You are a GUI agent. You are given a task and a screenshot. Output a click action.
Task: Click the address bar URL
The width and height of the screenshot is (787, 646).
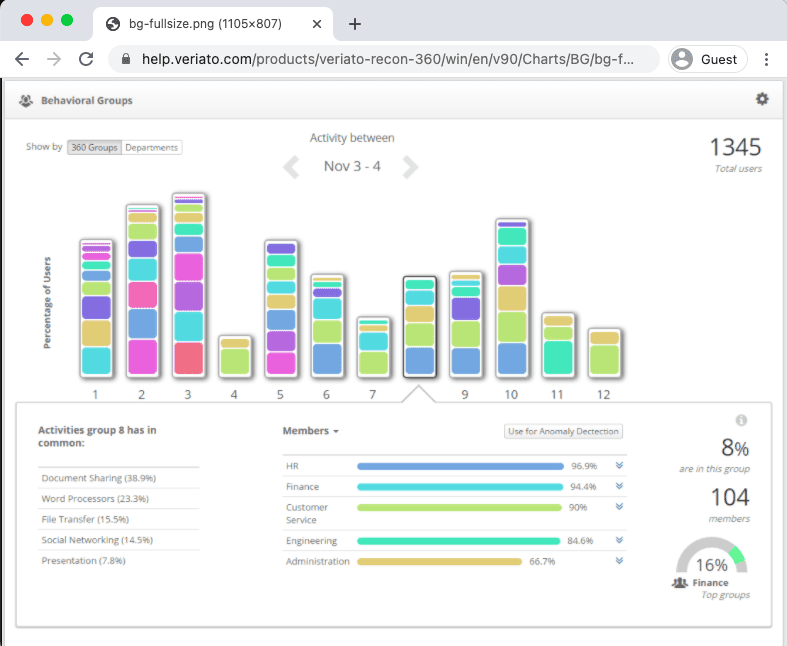pyautogui.click(x=387, y=59)
